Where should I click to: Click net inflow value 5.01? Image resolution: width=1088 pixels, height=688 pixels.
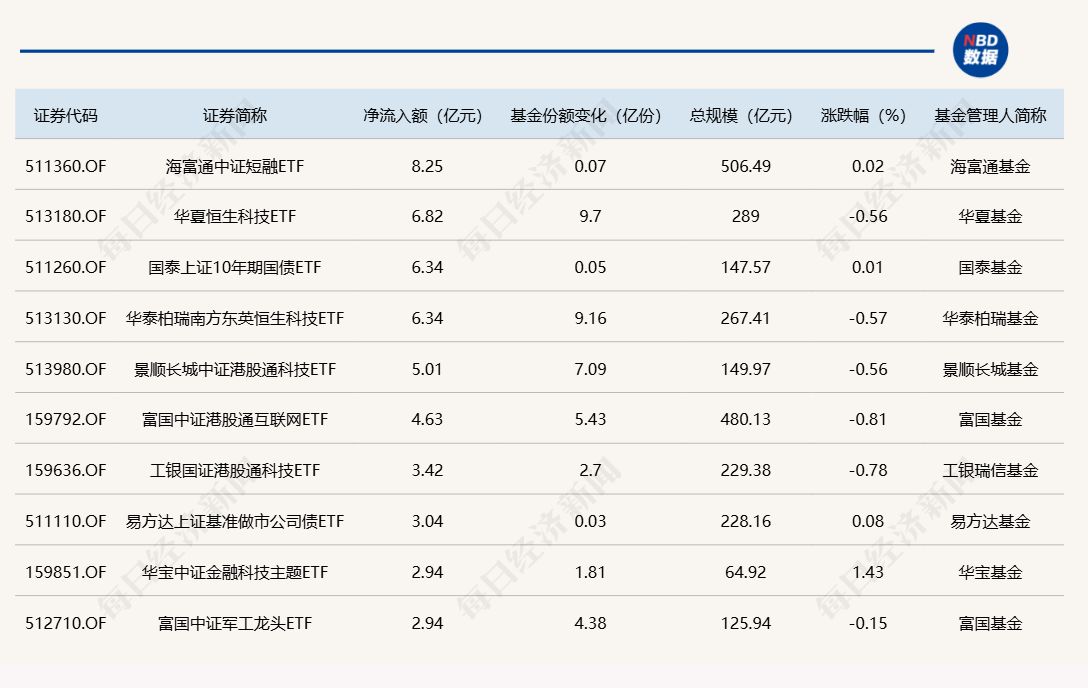click(427, 369)
